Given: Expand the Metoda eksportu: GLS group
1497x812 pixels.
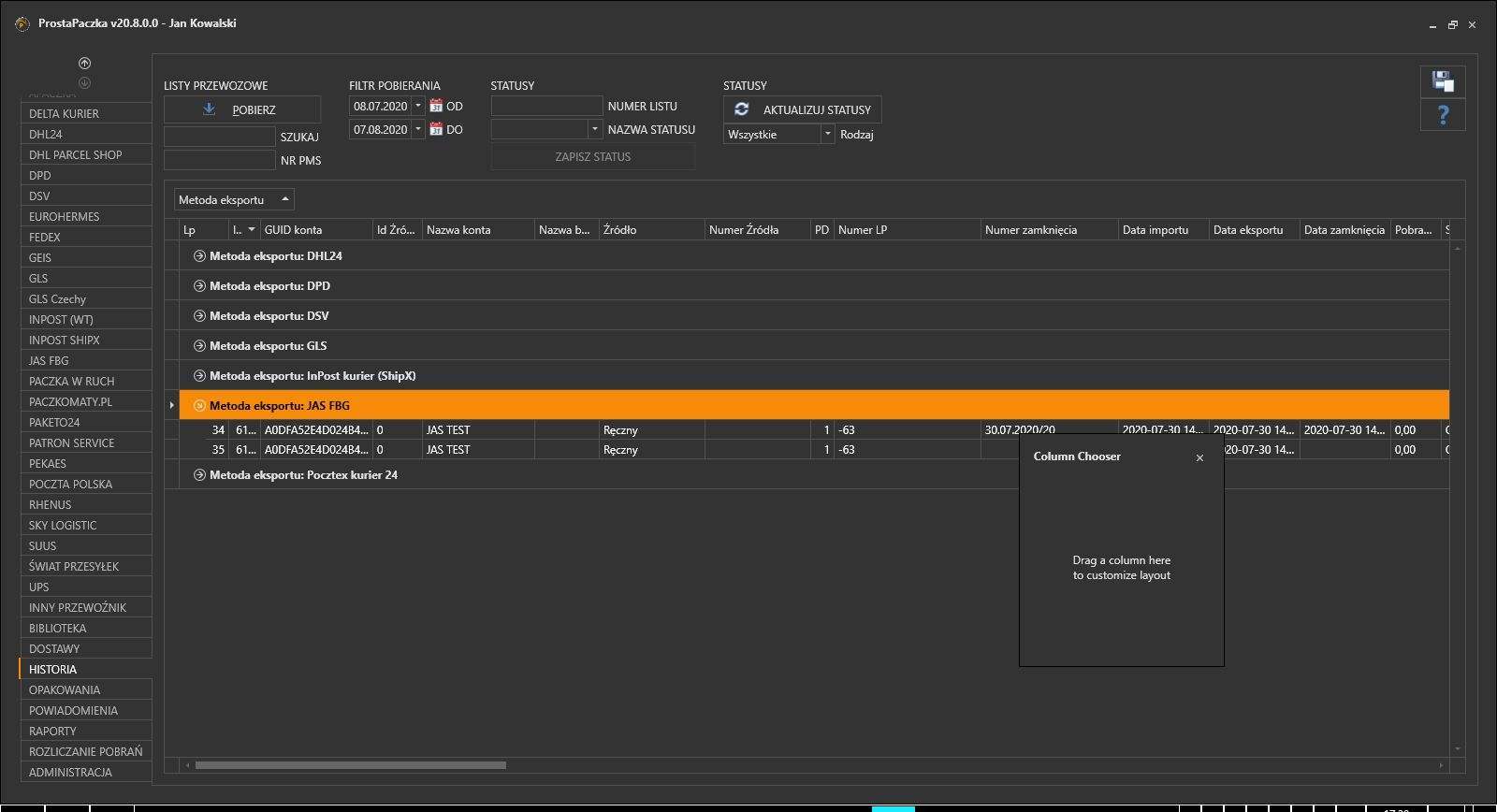Looking at the screenshot, I should pyautogui.click(x=199, y=345).
